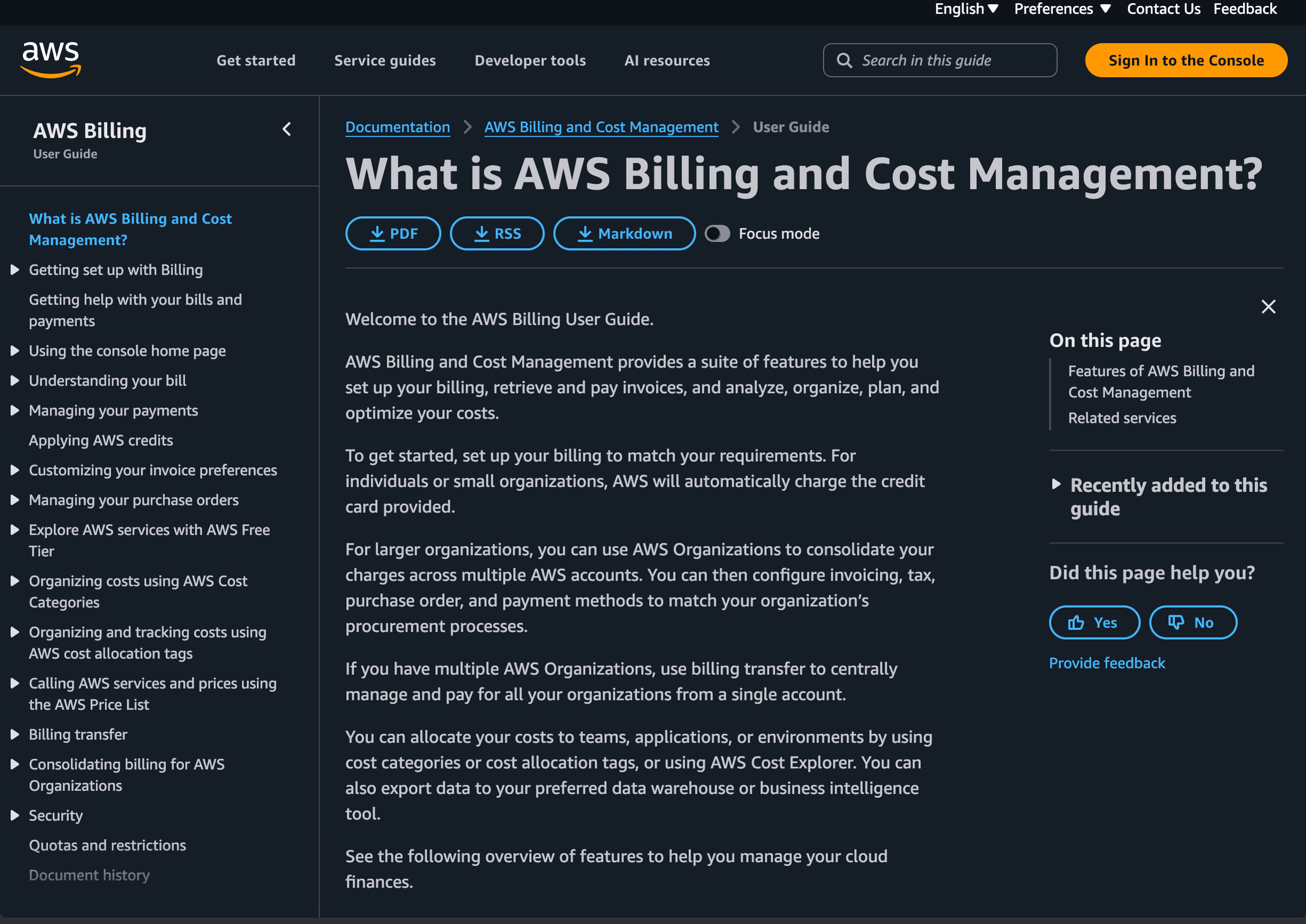The height and width of the screenshot is (924, 1306).
Task: Download the page as Markdown
Action: (624, 233)
